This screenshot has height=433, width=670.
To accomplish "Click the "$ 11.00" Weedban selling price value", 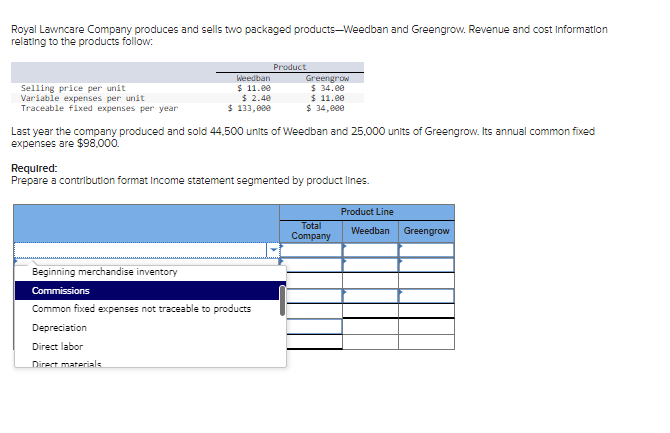I will 254,88.
